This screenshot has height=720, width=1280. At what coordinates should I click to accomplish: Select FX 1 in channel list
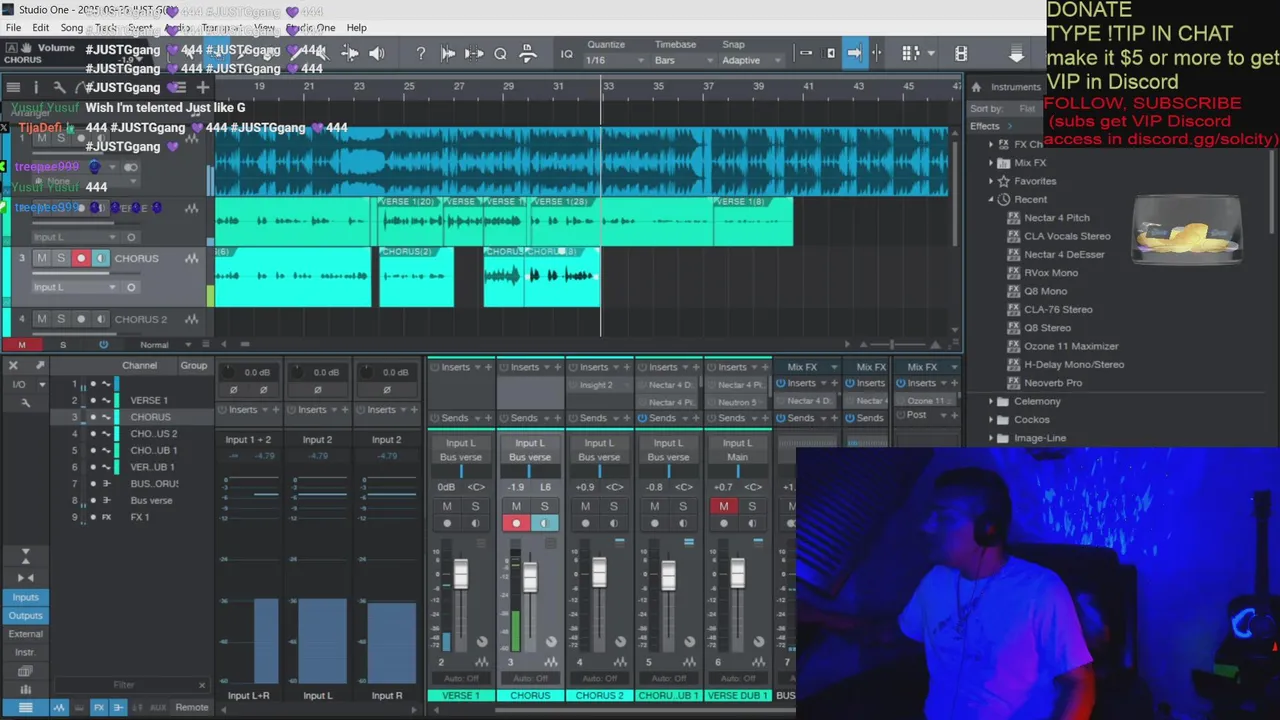point(139,517)
